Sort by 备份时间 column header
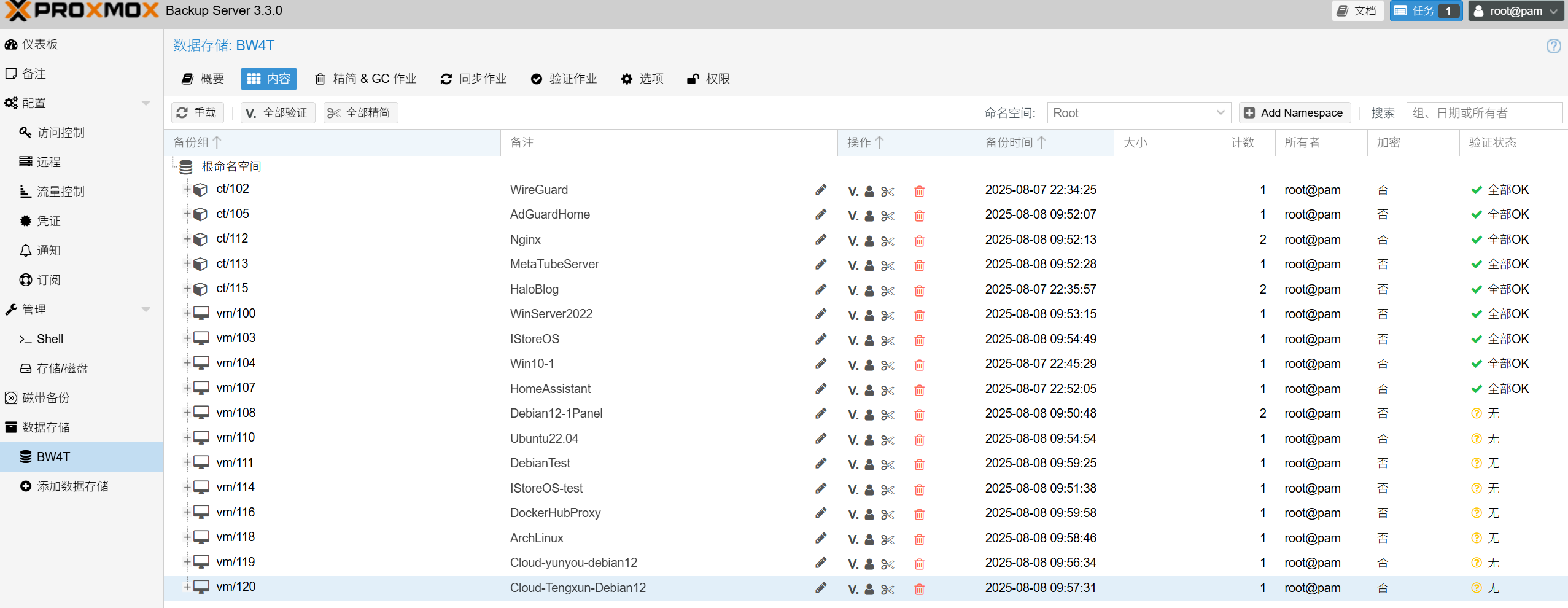Image resolution: width=1568 pixels, height=608 pixels. [1044, 142]
